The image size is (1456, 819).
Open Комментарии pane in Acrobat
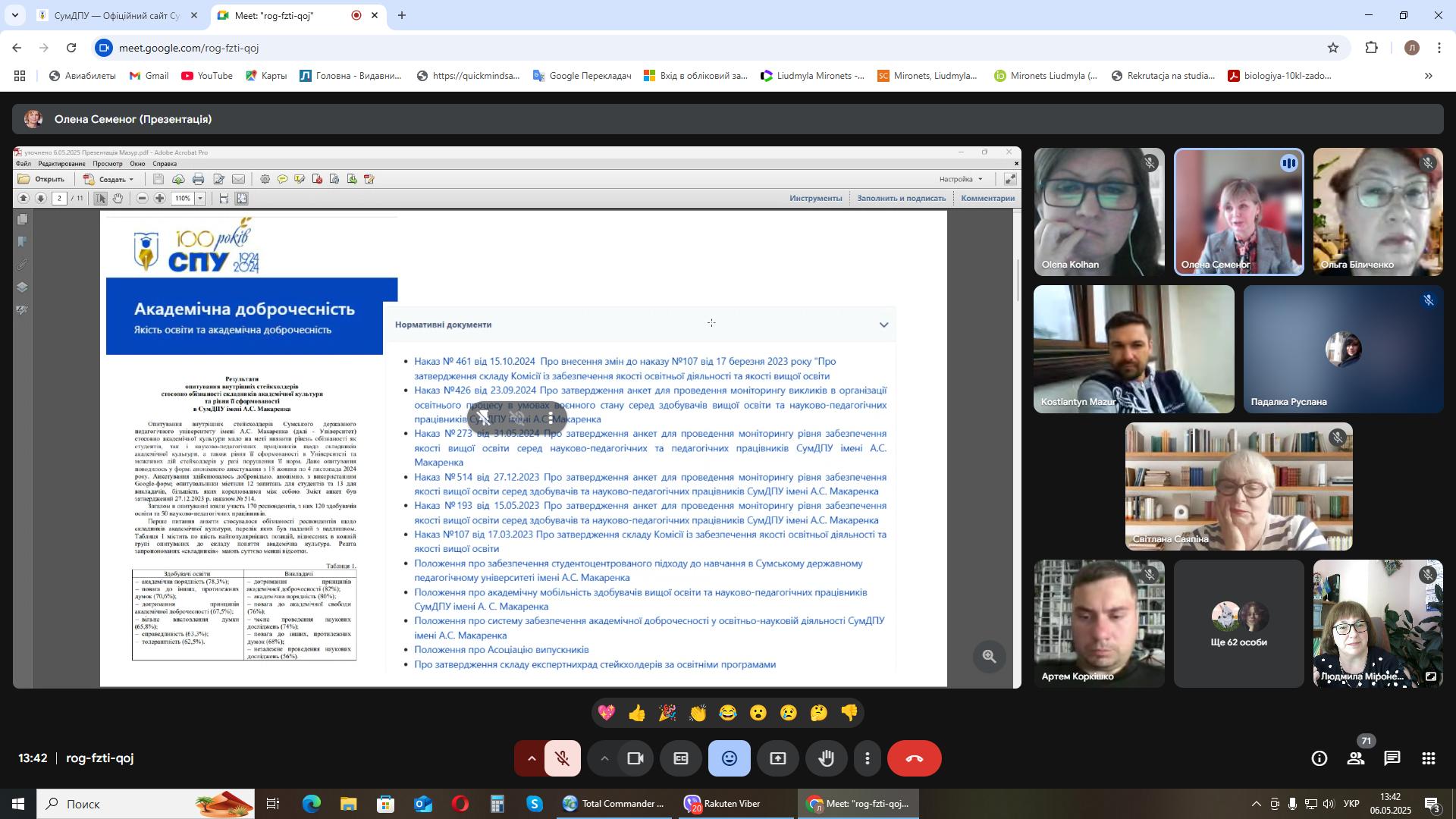(987, 199)
